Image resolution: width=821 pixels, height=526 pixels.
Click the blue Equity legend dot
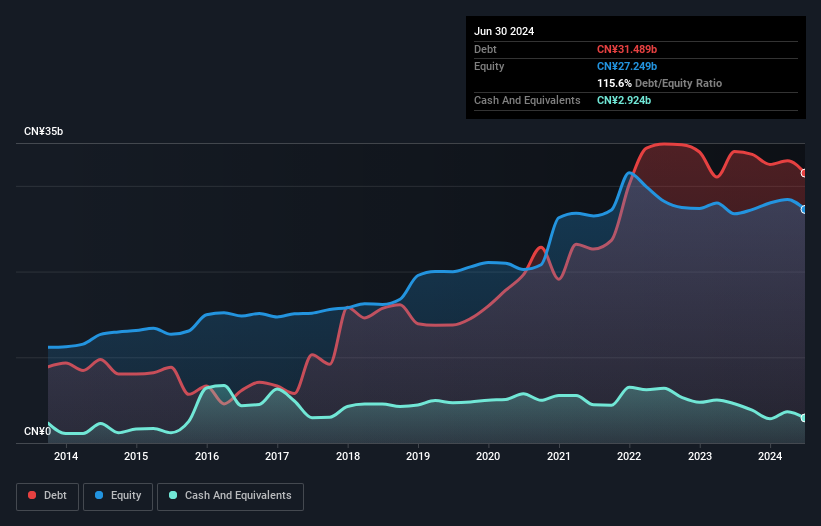click(x=101, y=495)
